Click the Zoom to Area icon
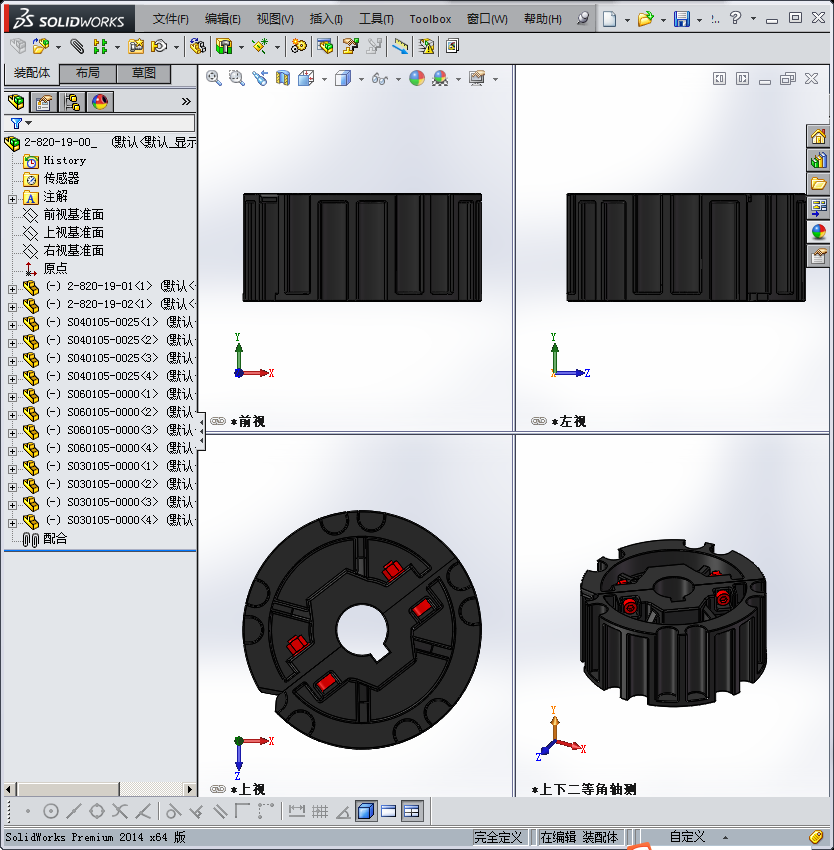The width and height of the screenshot is (834, 850). pyautogui.click(x=236, y=78)
